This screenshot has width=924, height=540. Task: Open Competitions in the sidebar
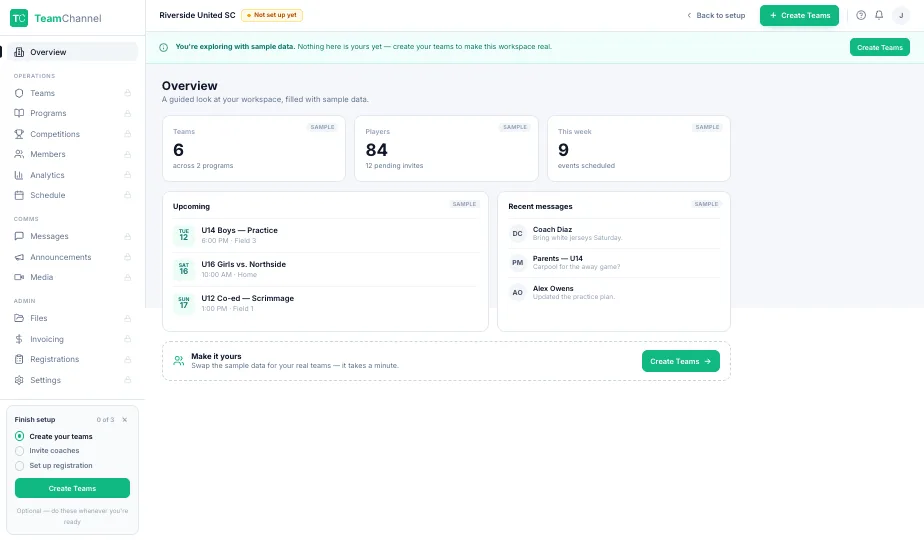click(x=72, y=134)
